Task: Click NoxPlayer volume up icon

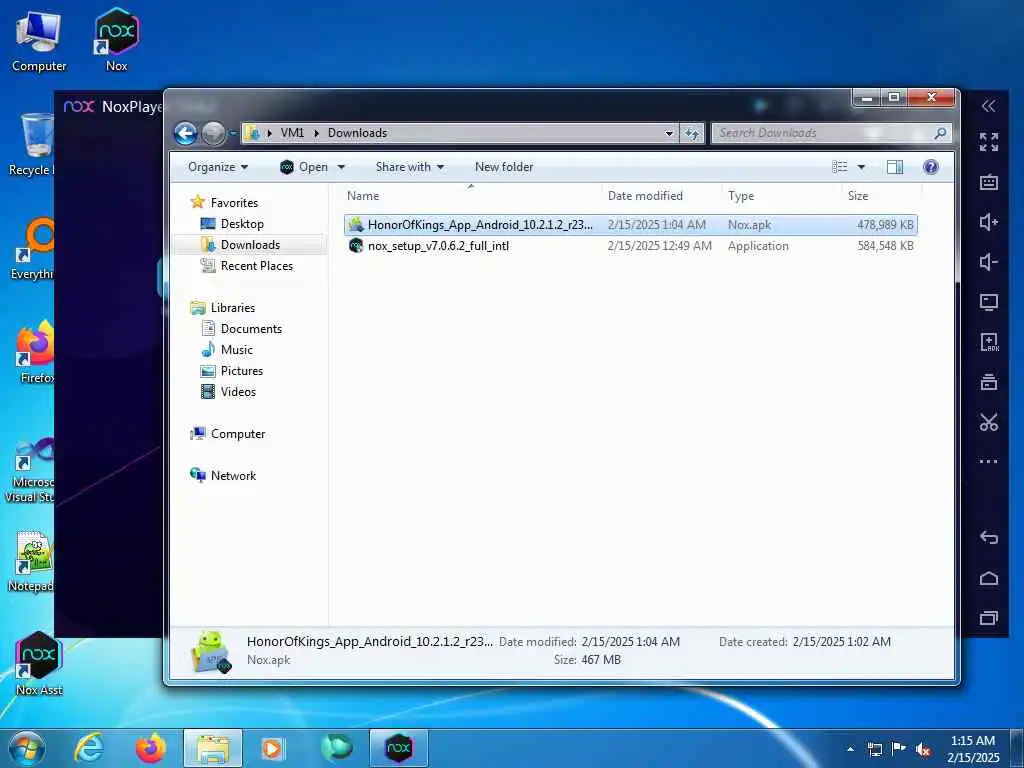Action: 989,222
